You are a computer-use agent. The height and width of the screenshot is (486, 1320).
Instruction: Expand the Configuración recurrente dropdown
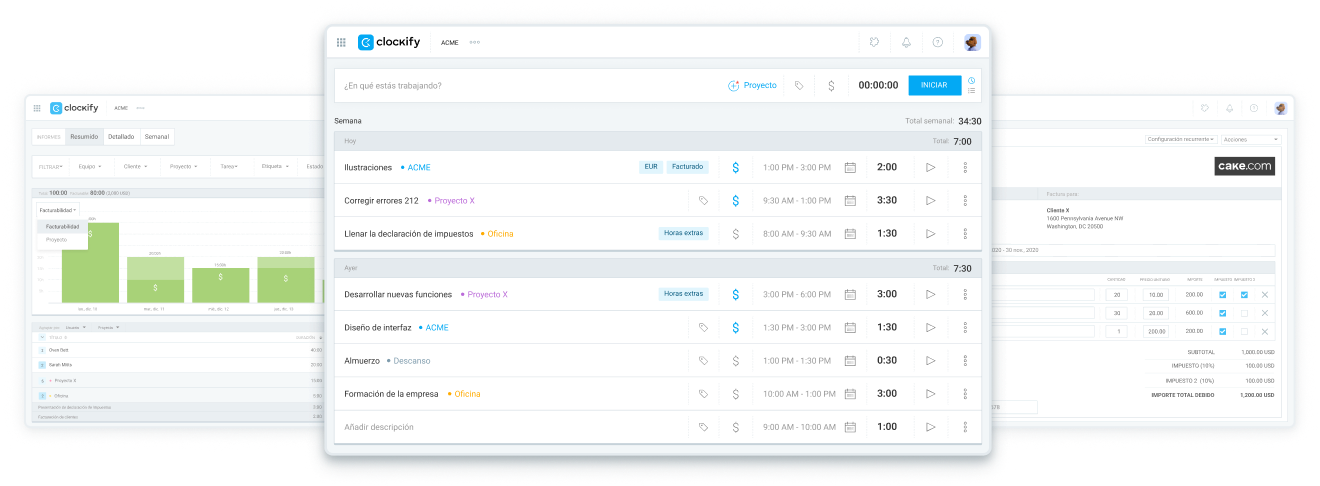tap(1181, 139)
